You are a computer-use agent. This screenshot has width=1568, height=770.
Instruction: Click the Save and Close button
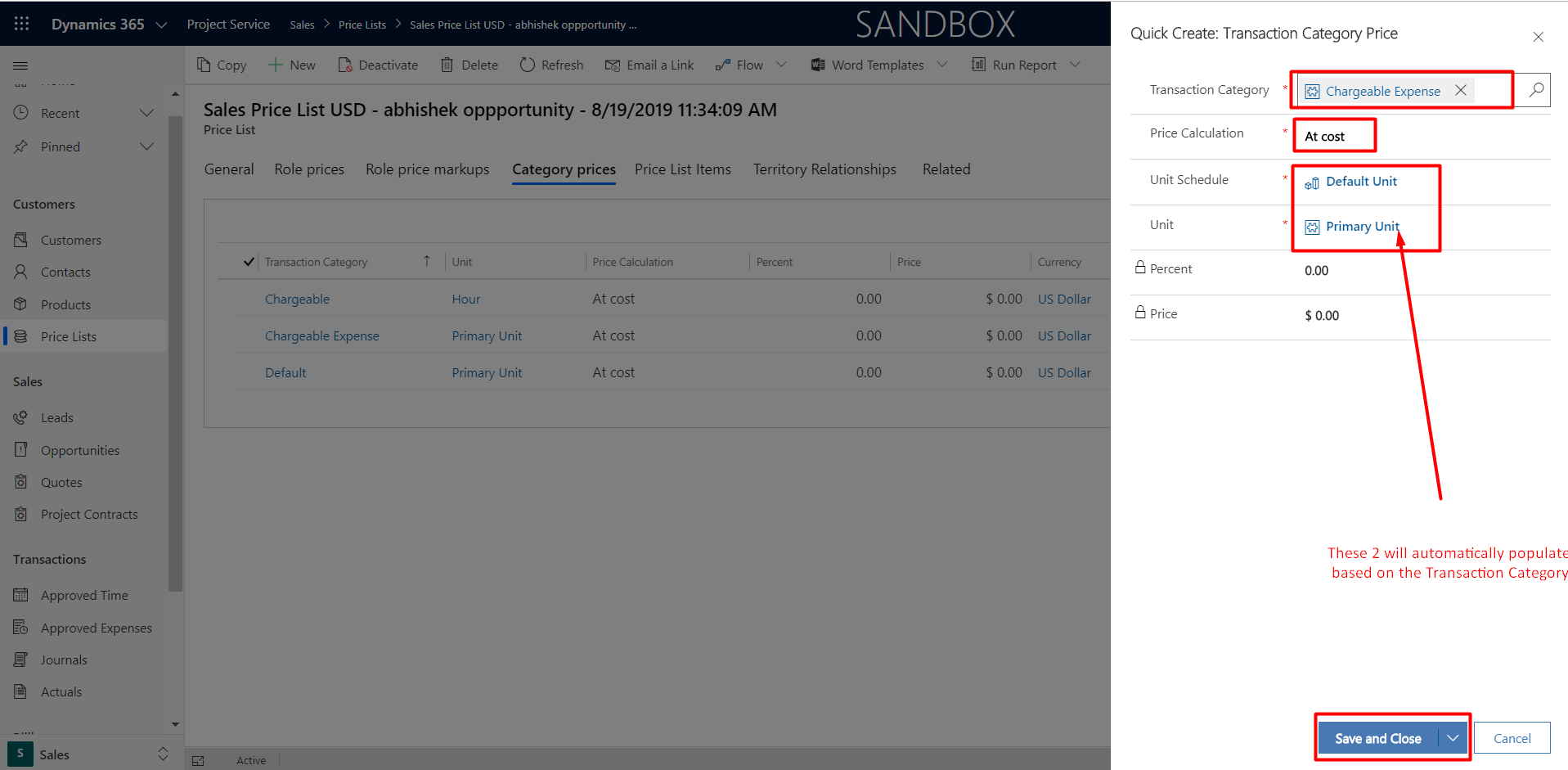pyautogui.click(x=1377, y=738)
